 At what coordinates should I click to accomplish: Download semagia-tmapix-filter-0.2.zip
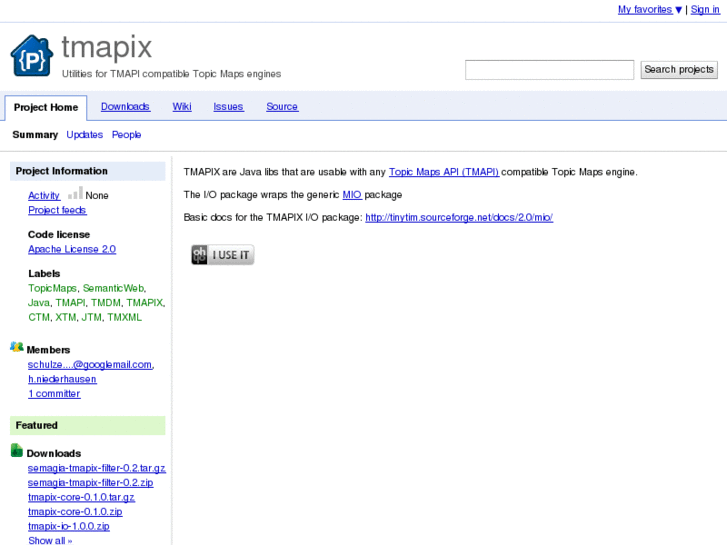pyautogui.click(x=90, y=482)
